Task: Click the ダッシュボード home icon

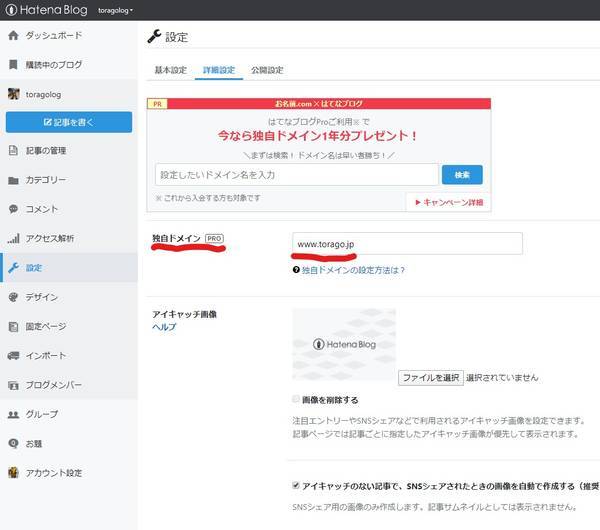Action: [x=13, y=36]
